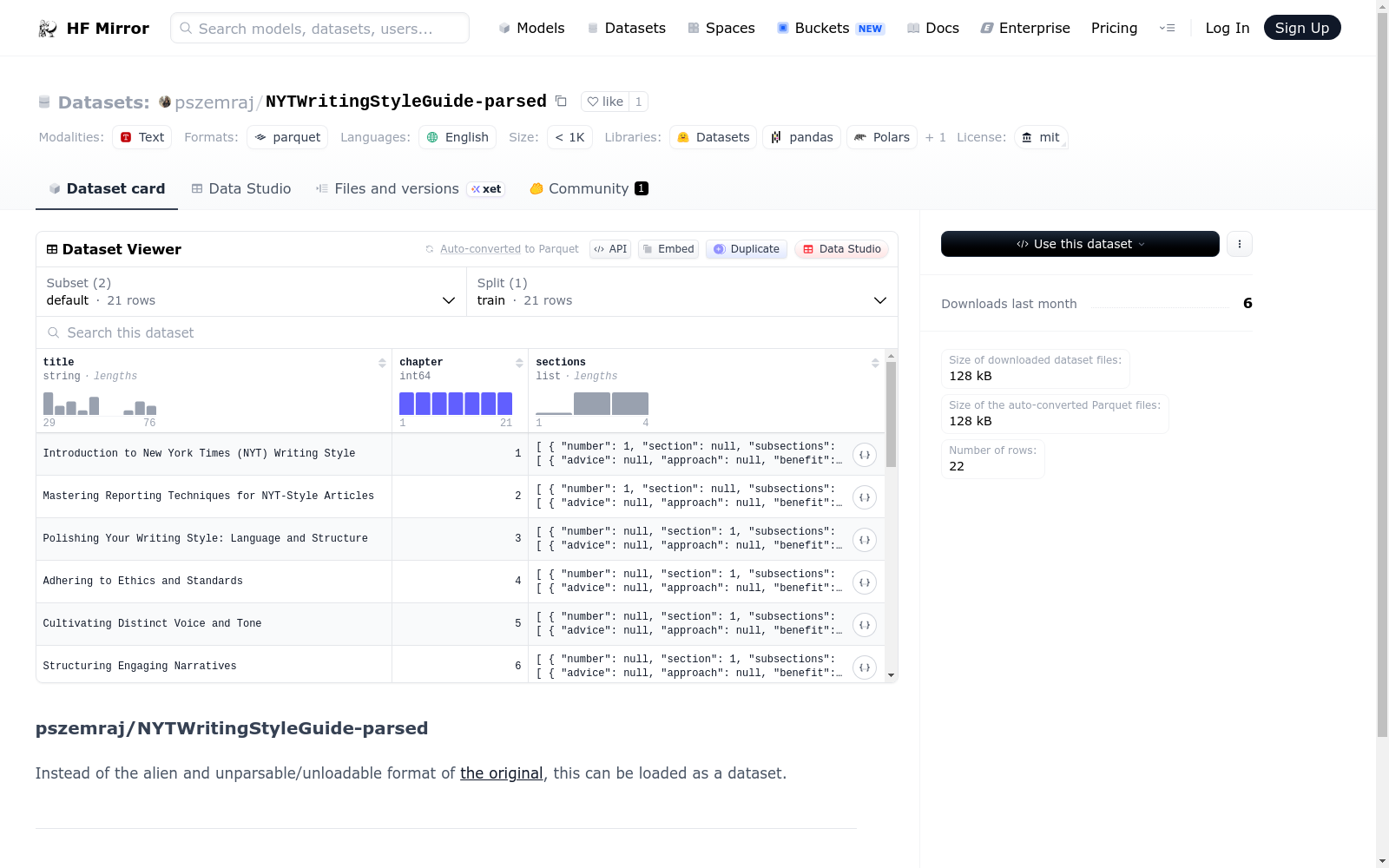The width and height of the screenshot is (1389, 868).
Task: Open the pszemraj author link in header
Action: pyautogui.click(x=214, y=102)
